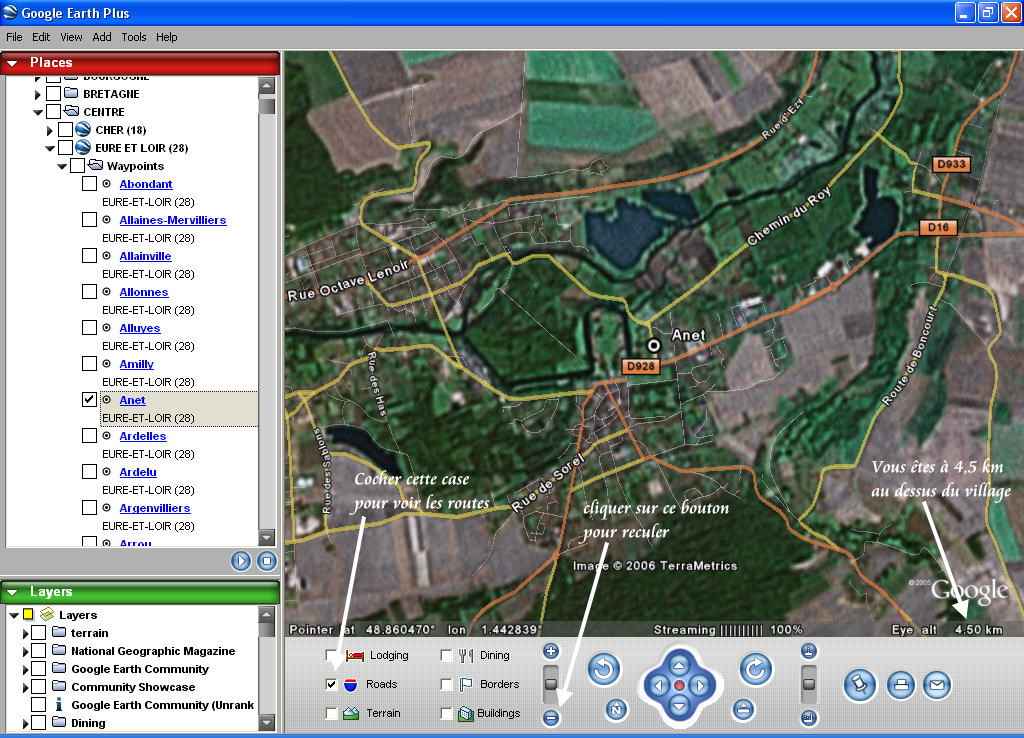Pan the map up with the up arrow

679,666
